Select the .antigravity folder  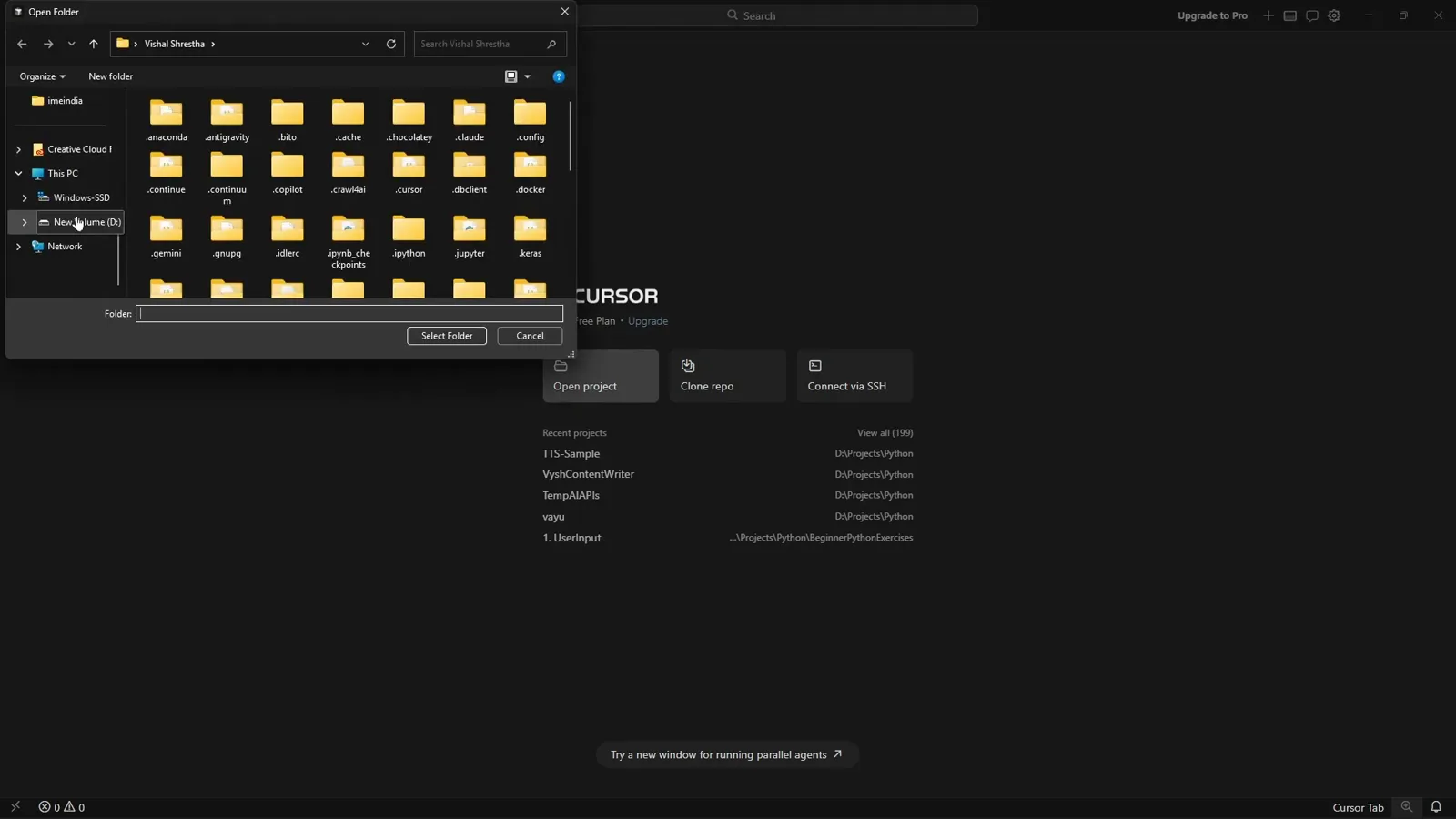click(227, 120)
